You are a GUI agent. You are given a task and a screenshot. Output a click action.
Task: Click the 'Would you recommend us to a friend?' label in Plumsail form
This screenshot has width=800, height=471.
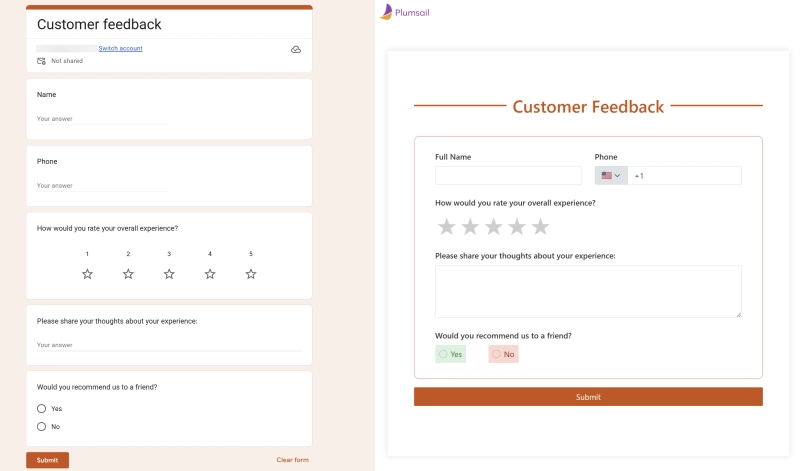tap(503, 336)
